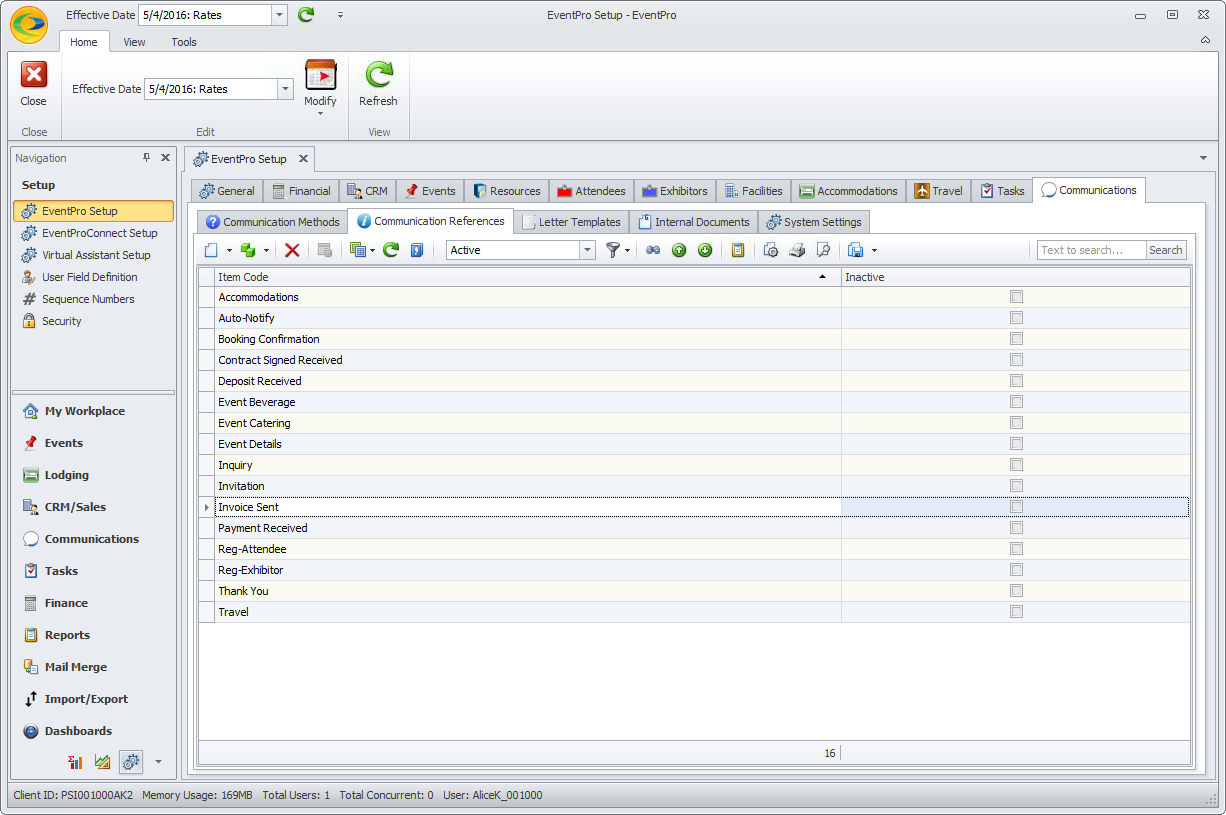Toggle Inactive checkbox for Accommodations
Screen dimensions: 1226x815
[1016, 297]
